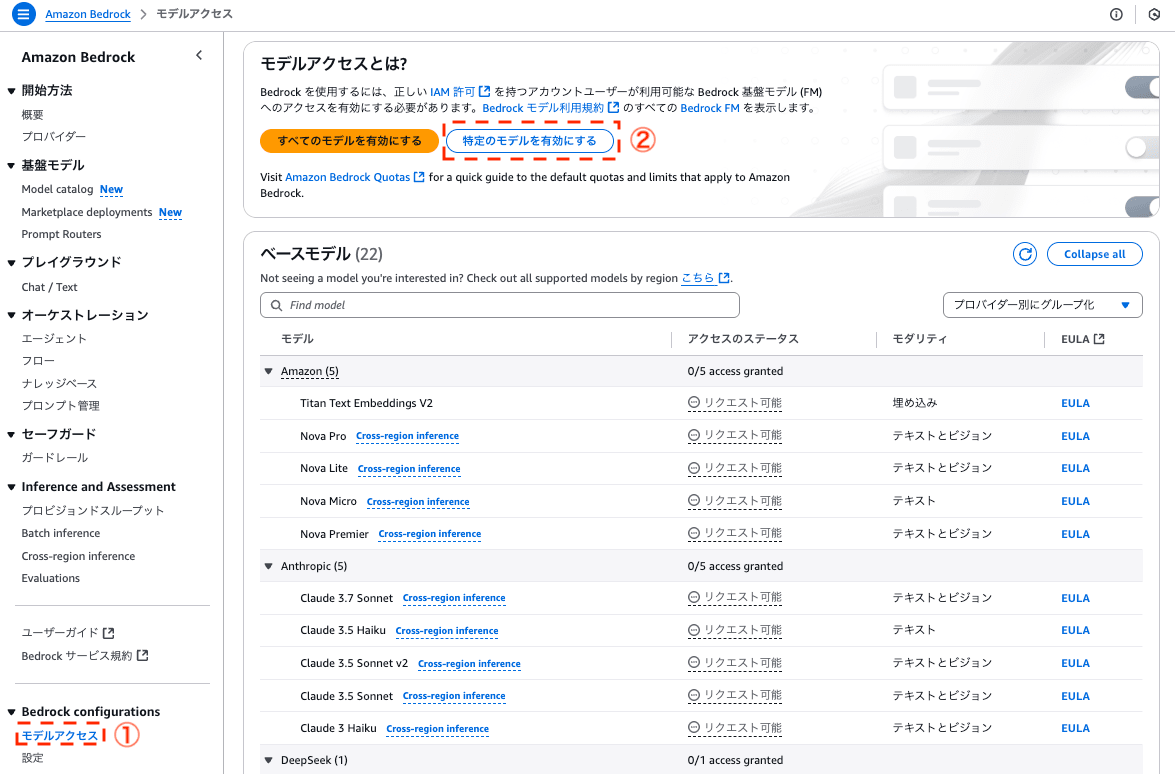Open the EULA link for Claude 3.5 Sonnet v2
The image size is (1175, 774).
pyautogui.click(x=1075, y=663)
